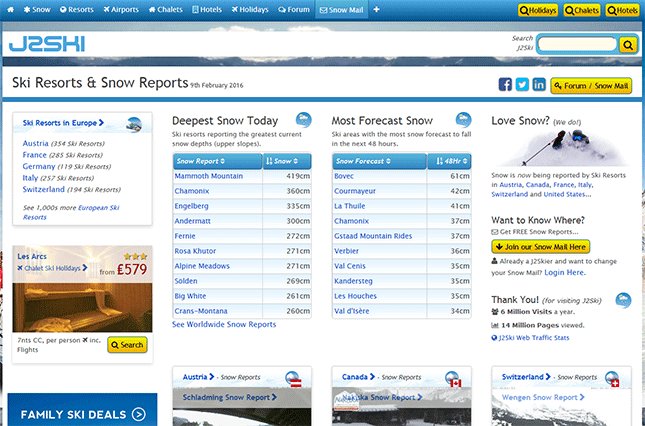Click the Twitter share icon
This screenshot has height=426, width=645.
point(522,85)
